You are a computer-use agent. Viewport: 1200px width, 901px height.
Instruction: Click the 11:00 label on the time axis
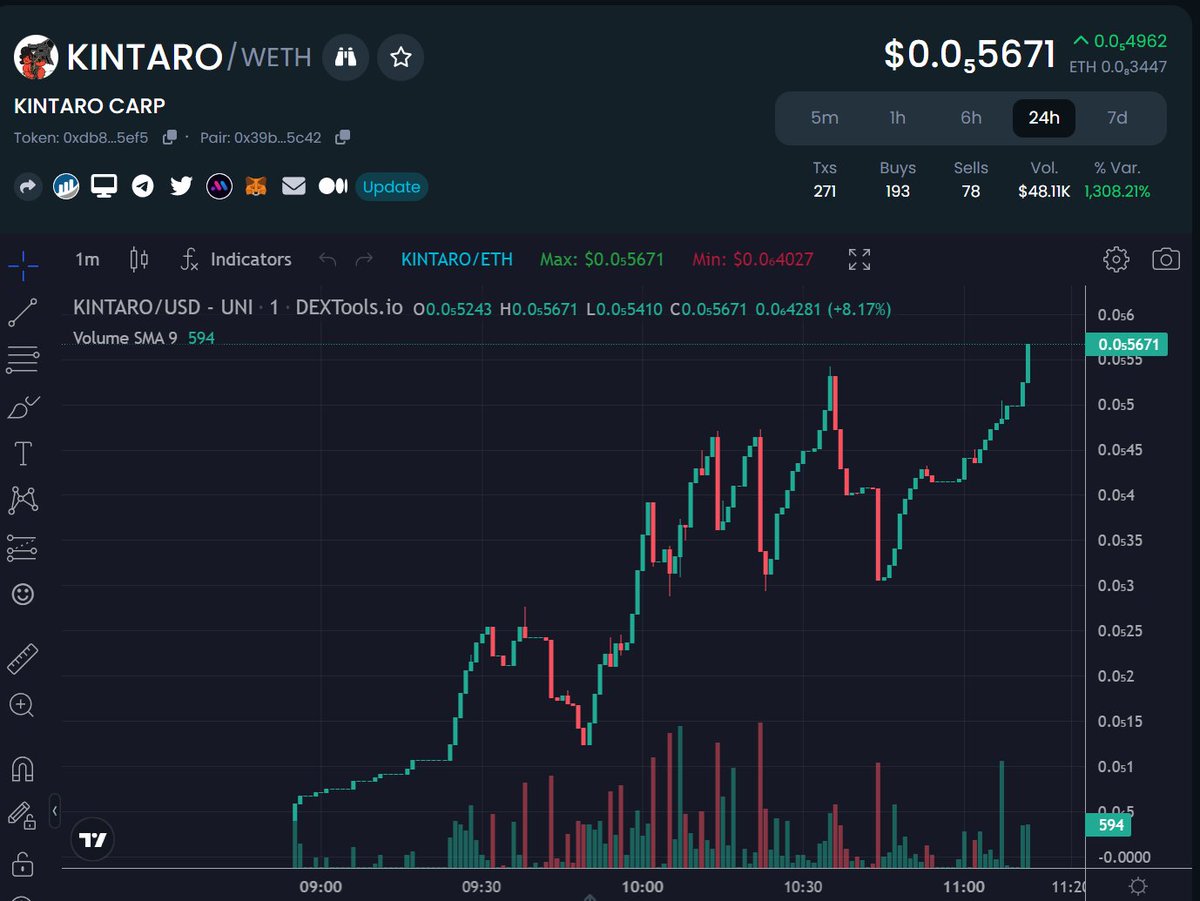point(963,886)
